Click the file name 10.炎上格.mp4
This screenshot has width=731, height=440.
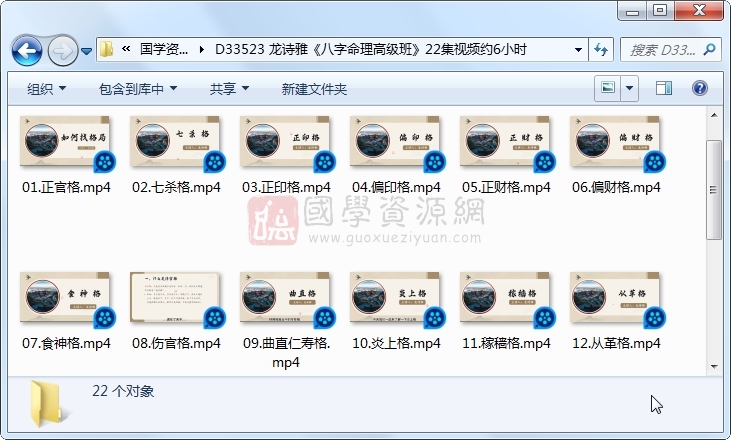(x=396, y=344)
